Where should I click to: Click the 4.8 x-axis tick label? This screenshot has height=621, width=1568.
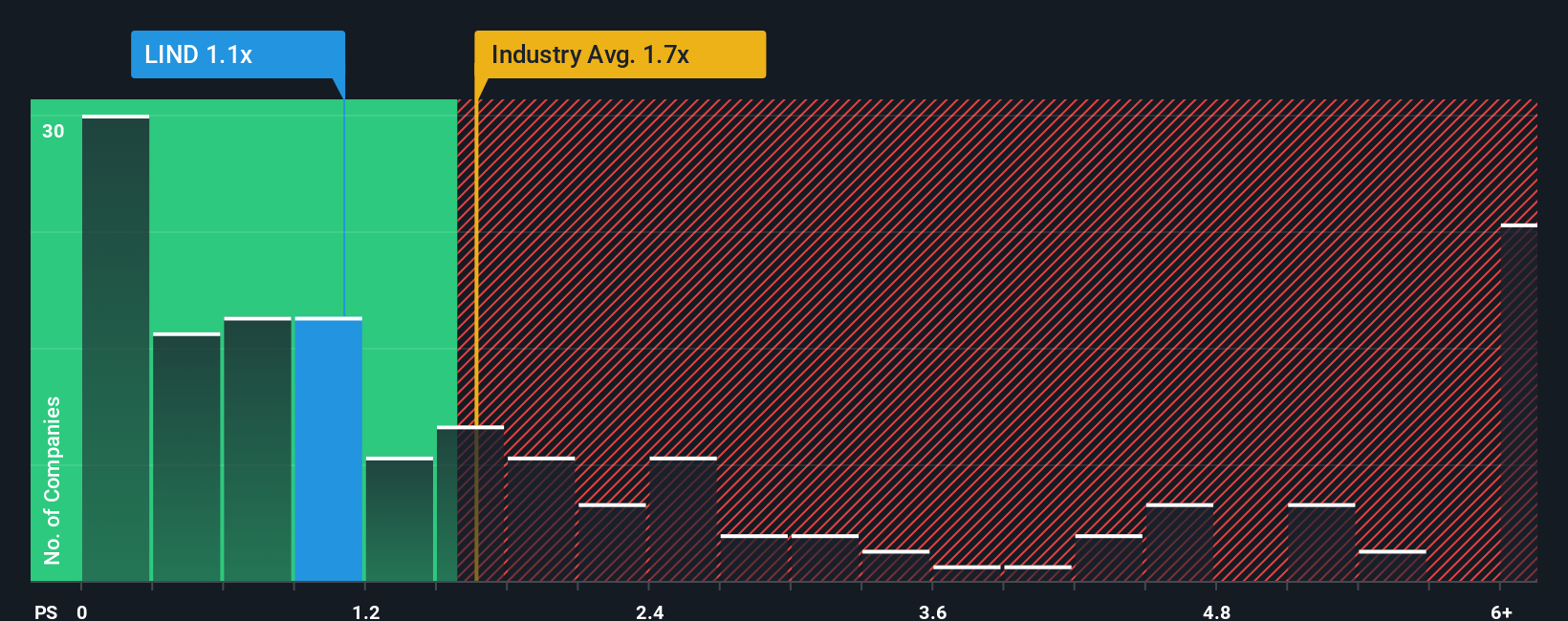click(x=1217, y=611)
